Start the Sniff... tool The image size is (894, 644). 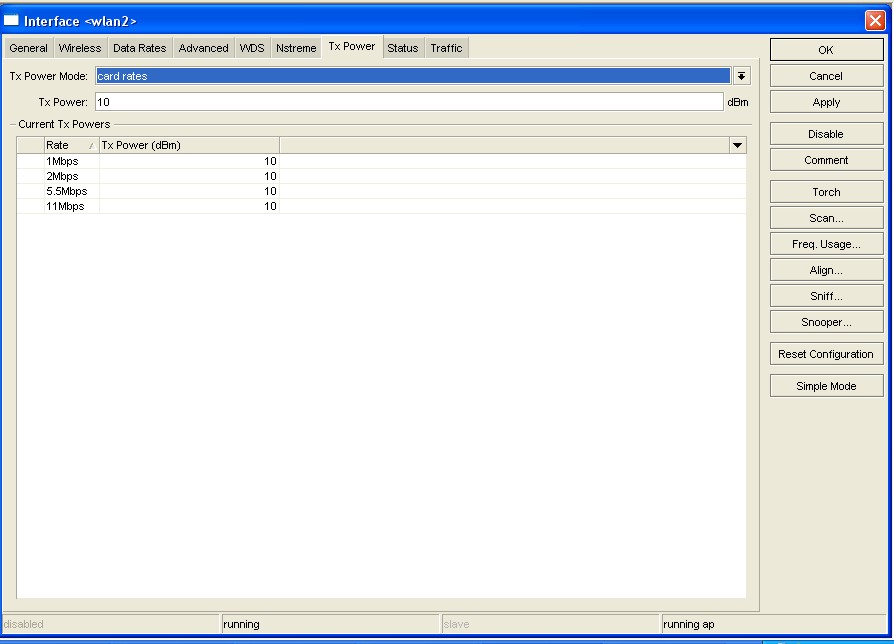[x=826, y=296]
